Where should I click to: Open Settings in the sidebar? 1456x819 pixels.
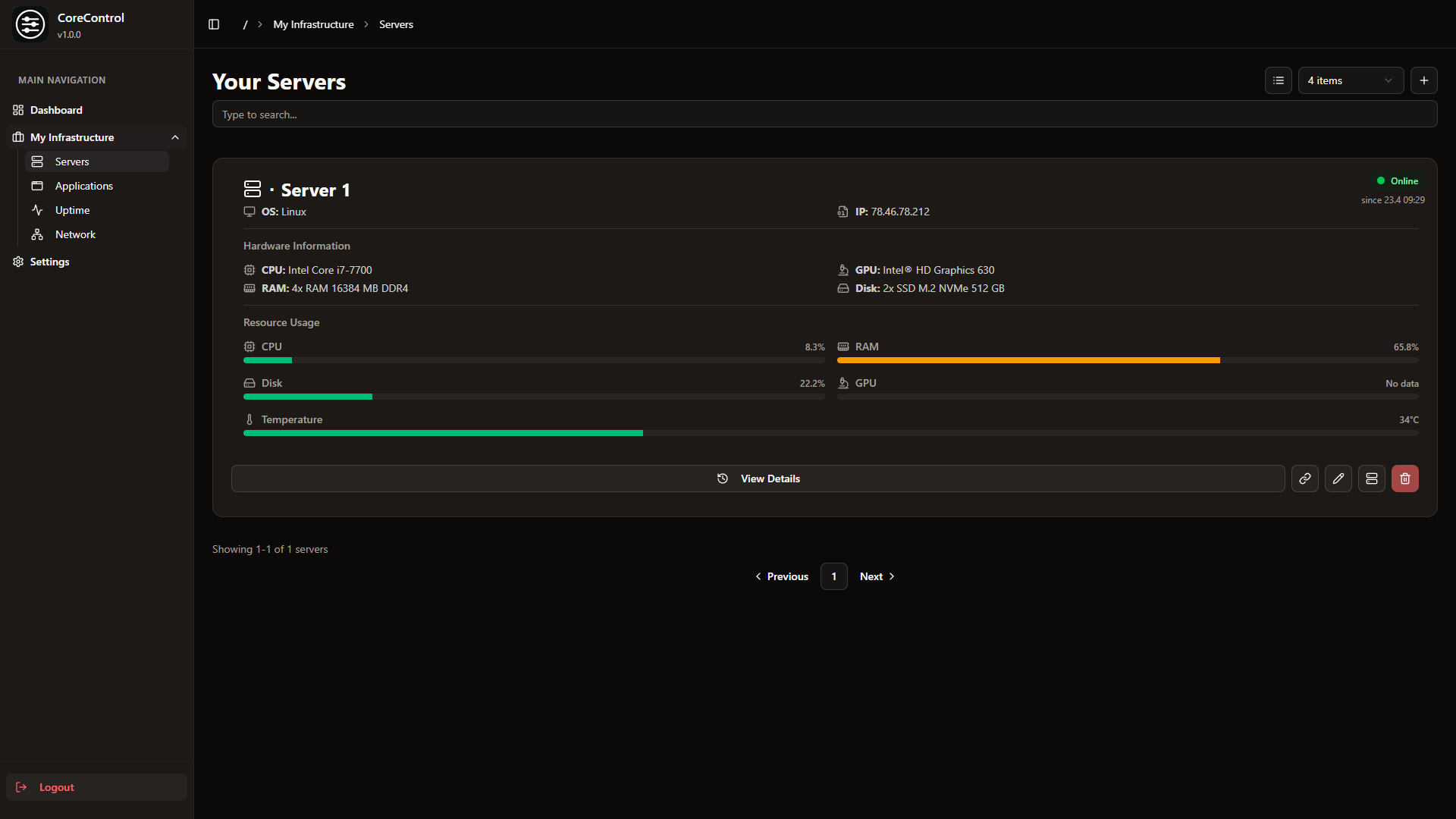click(x=49, y=262)
